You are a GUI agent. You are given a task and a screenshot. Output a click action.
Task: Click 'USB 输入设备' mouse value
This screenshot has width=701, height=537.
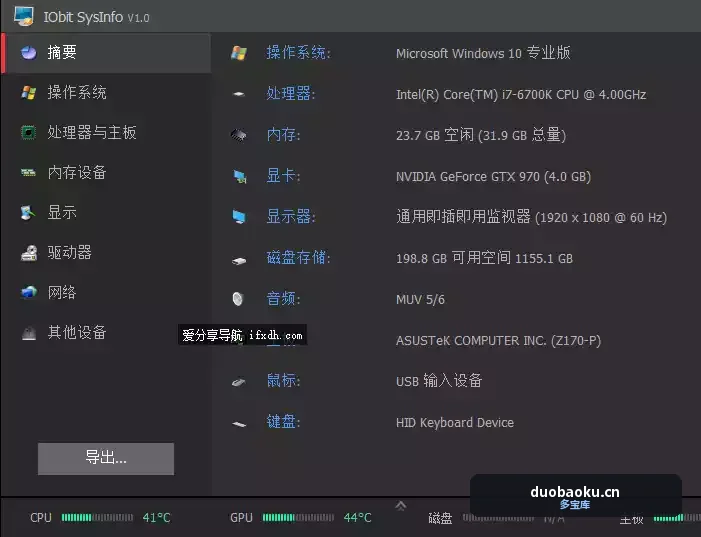439,381
